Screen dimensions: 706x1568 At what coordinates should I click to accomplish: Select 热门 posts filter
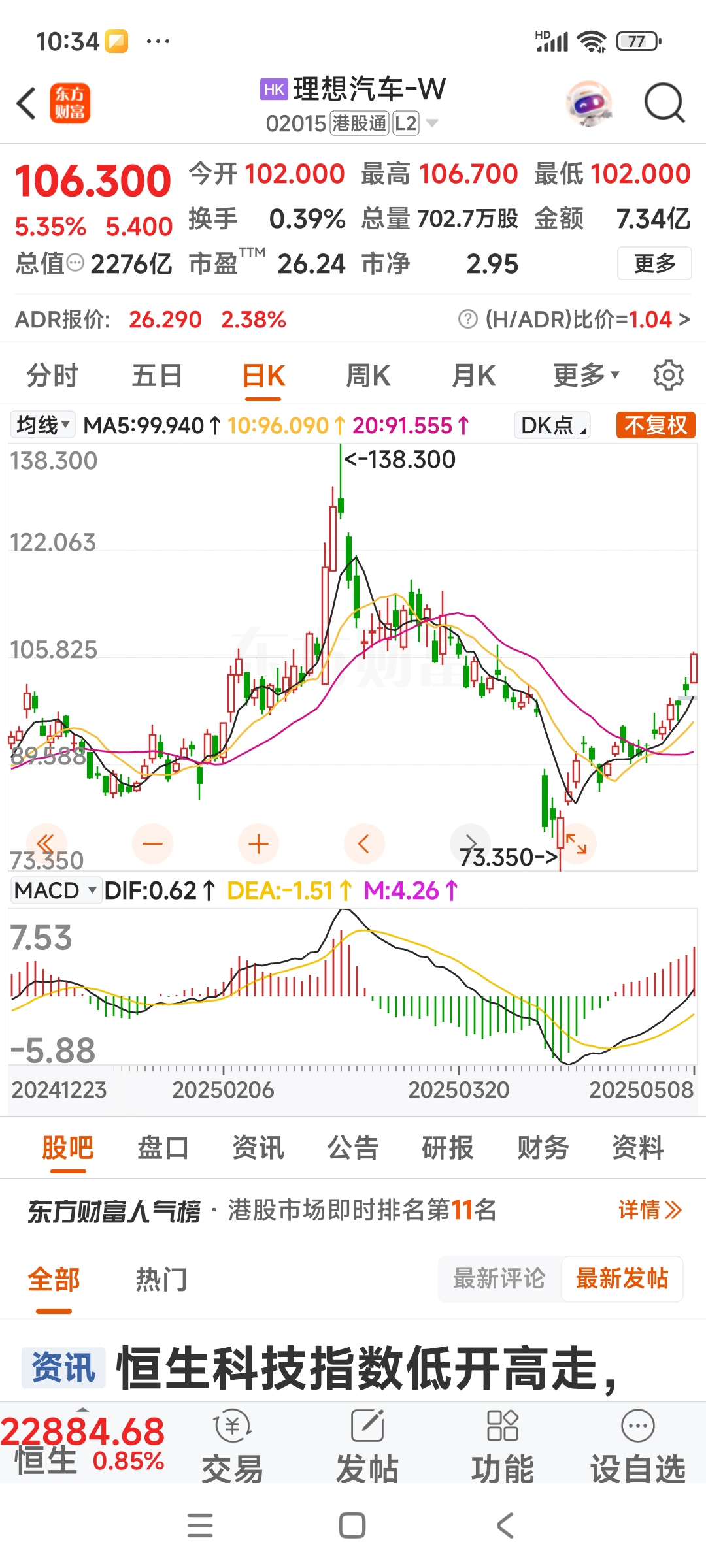click(x=161, y=1279)
